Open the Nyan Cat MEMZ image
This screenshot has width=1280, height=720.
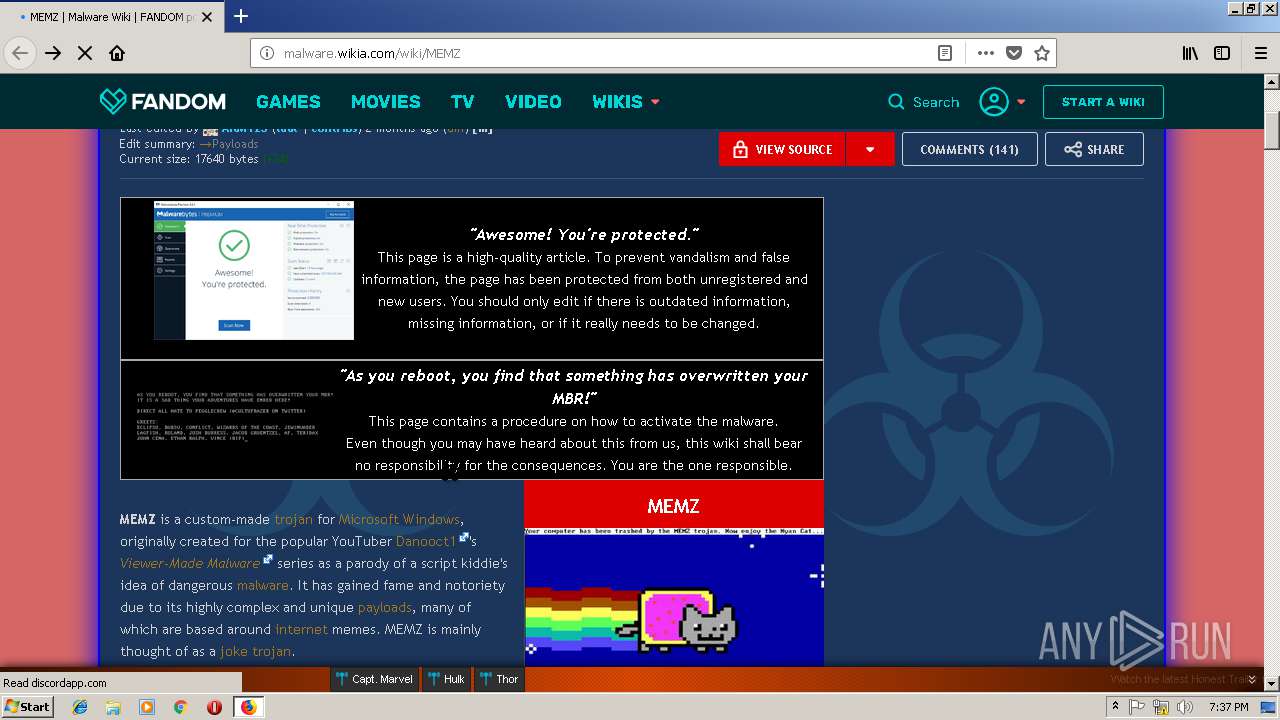pos(674,597)
